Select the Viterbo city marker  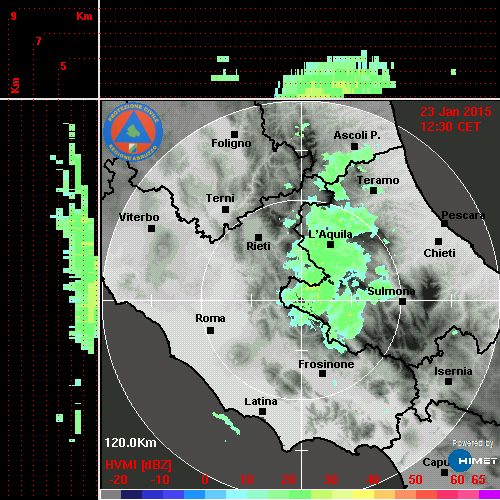pyautogui.click(x=151, y=229)
